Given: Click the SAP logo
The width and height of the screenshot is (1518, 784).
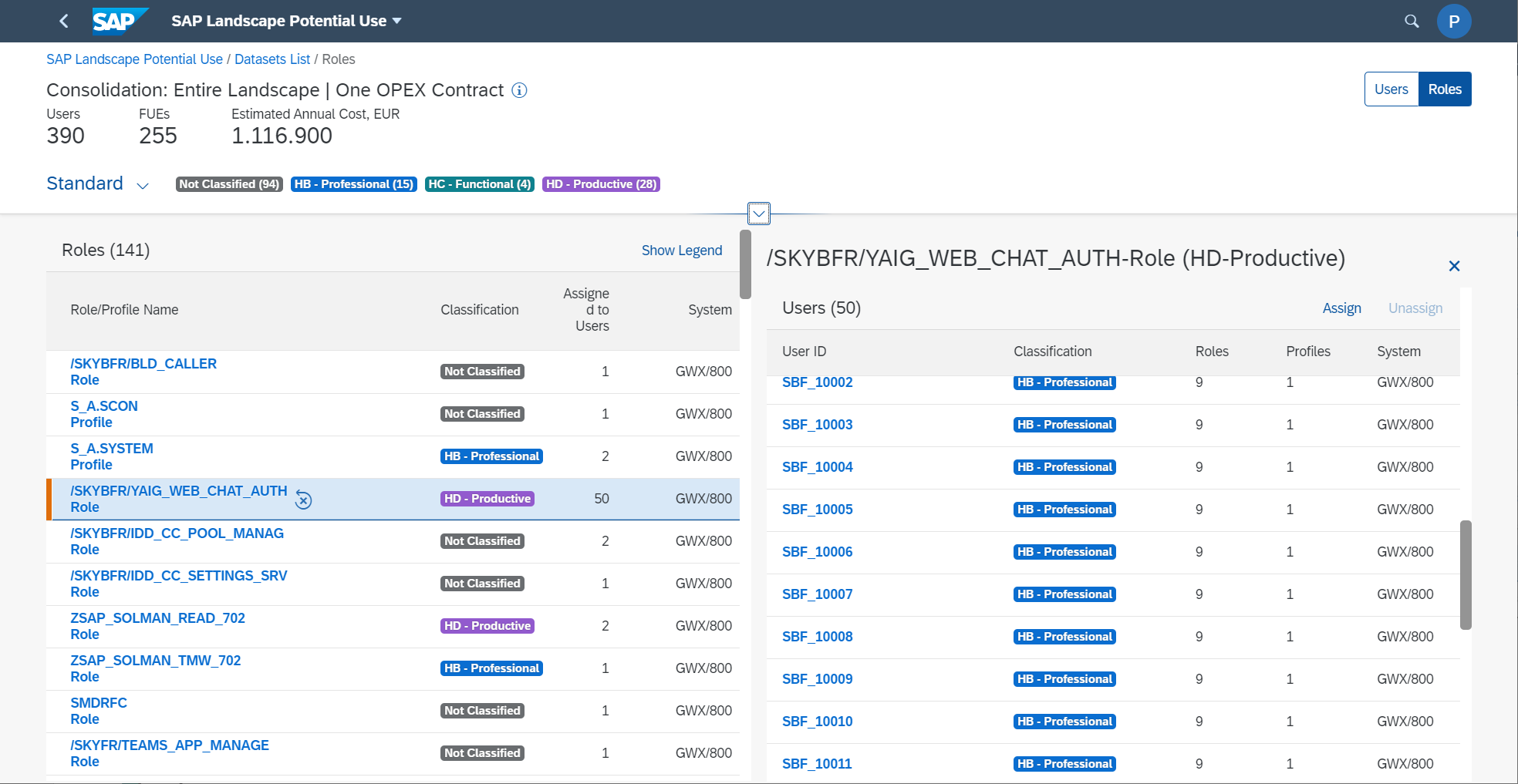Looking at the screenshot, I should point(118,21).
